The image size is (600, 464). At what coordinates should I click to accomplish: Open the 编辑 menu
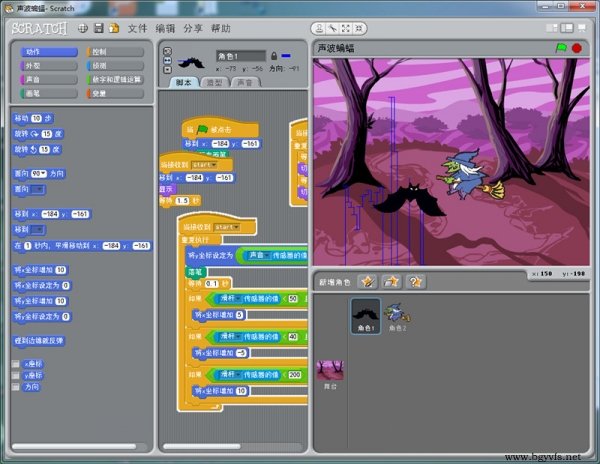coord(165,28)
